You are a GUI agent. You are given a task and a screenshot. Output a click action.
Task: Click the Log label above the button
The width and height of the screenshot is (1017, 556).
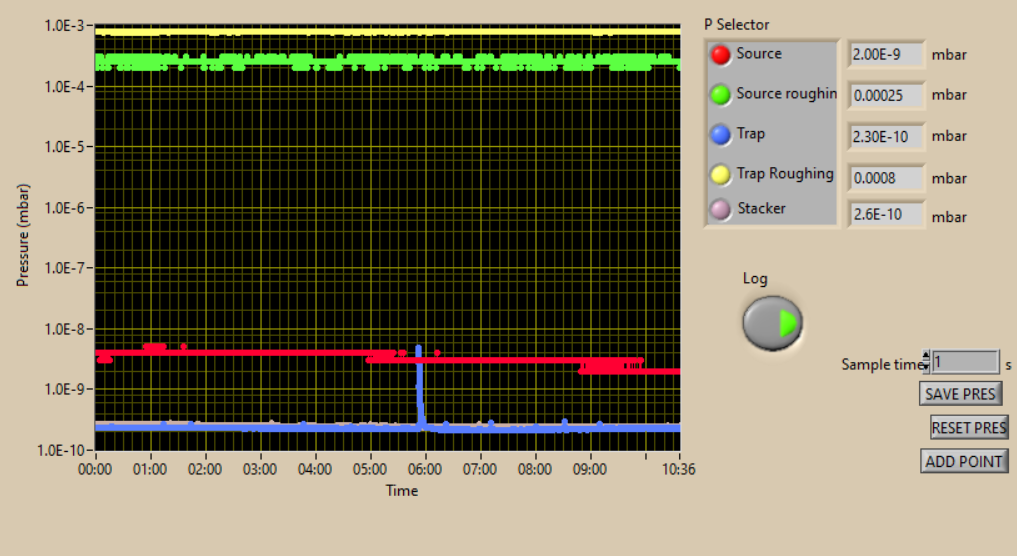(x=755, y=279)
